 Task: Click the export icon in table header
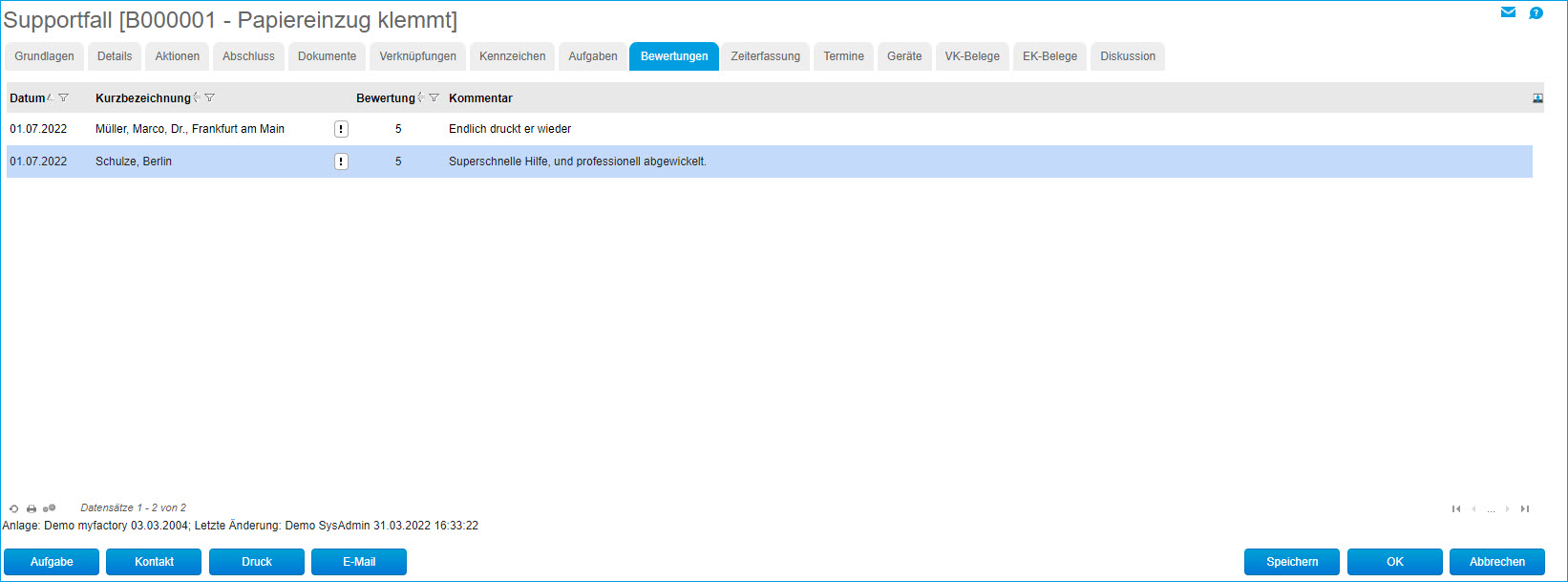pyautogui.click(x=1537, y=98)
